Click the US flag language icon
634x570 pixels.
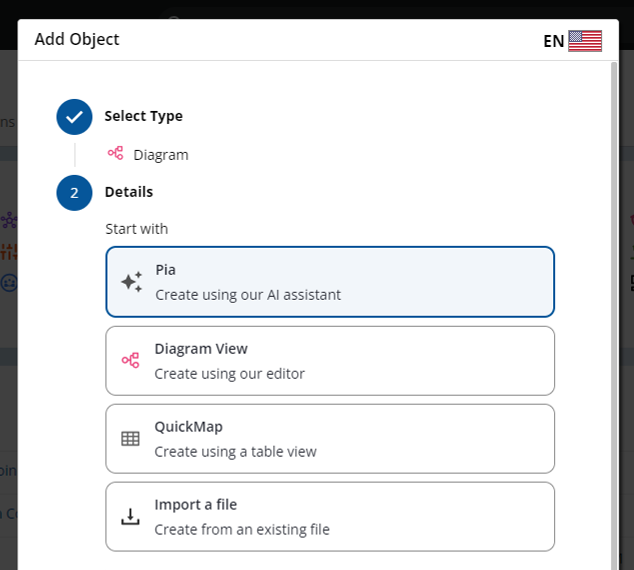point(585,41)
